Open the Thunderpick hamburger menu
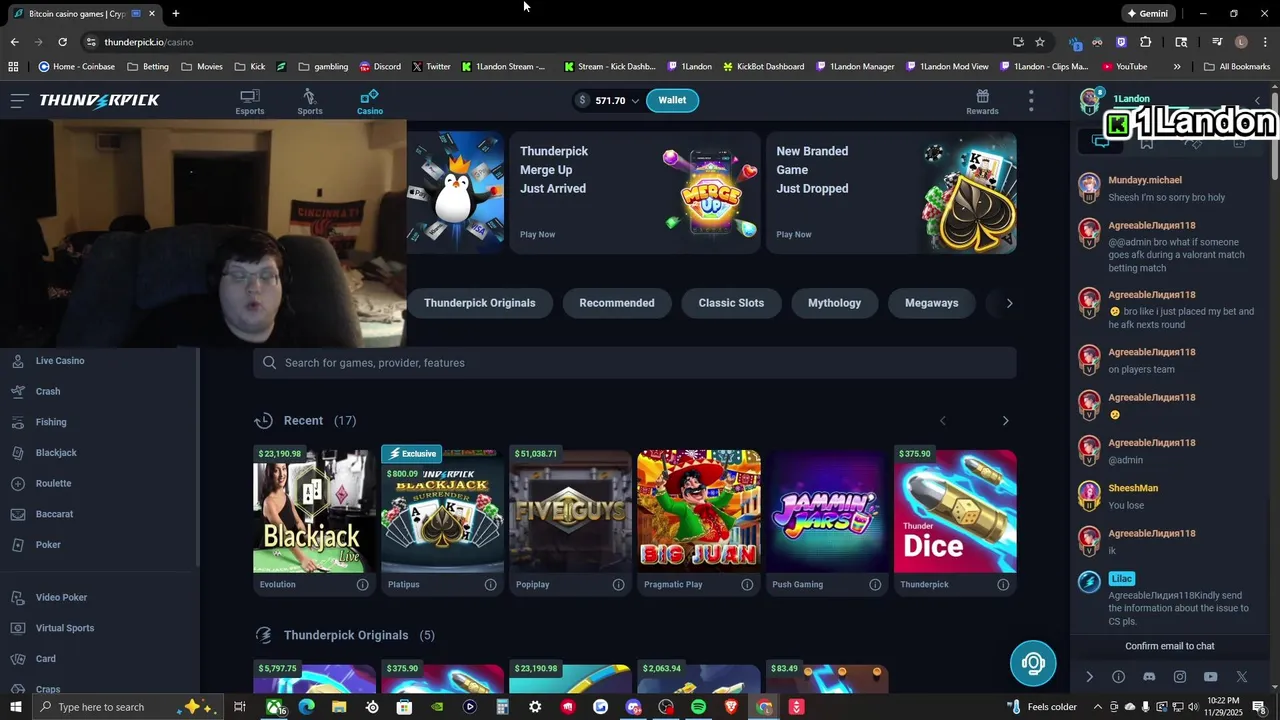Screen dimensions: 1280x720 coord(18,100)
